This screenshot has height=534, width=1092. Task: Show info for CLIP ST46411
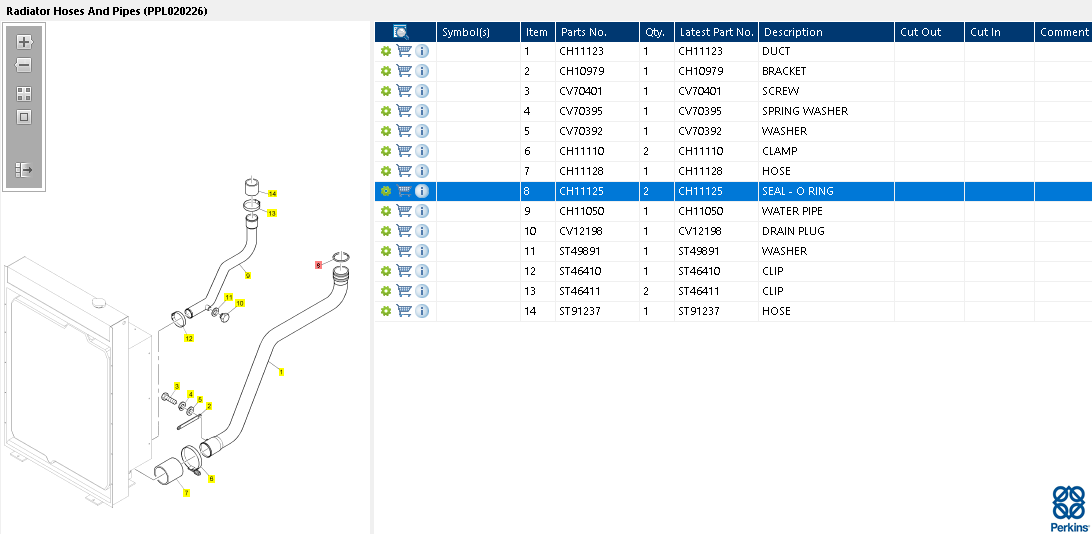pos(422,291)
